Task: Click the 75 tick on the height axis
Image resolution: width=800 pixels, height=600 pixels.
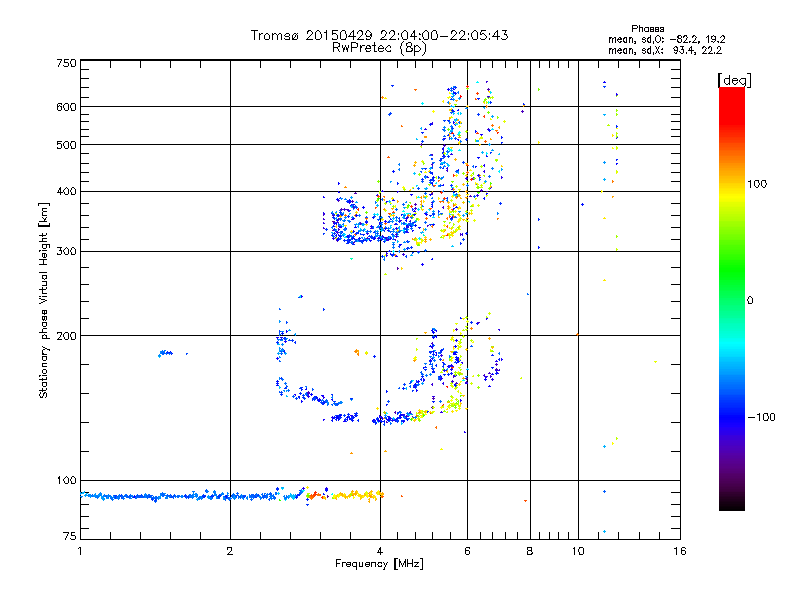Action: [x=68, y=538]
